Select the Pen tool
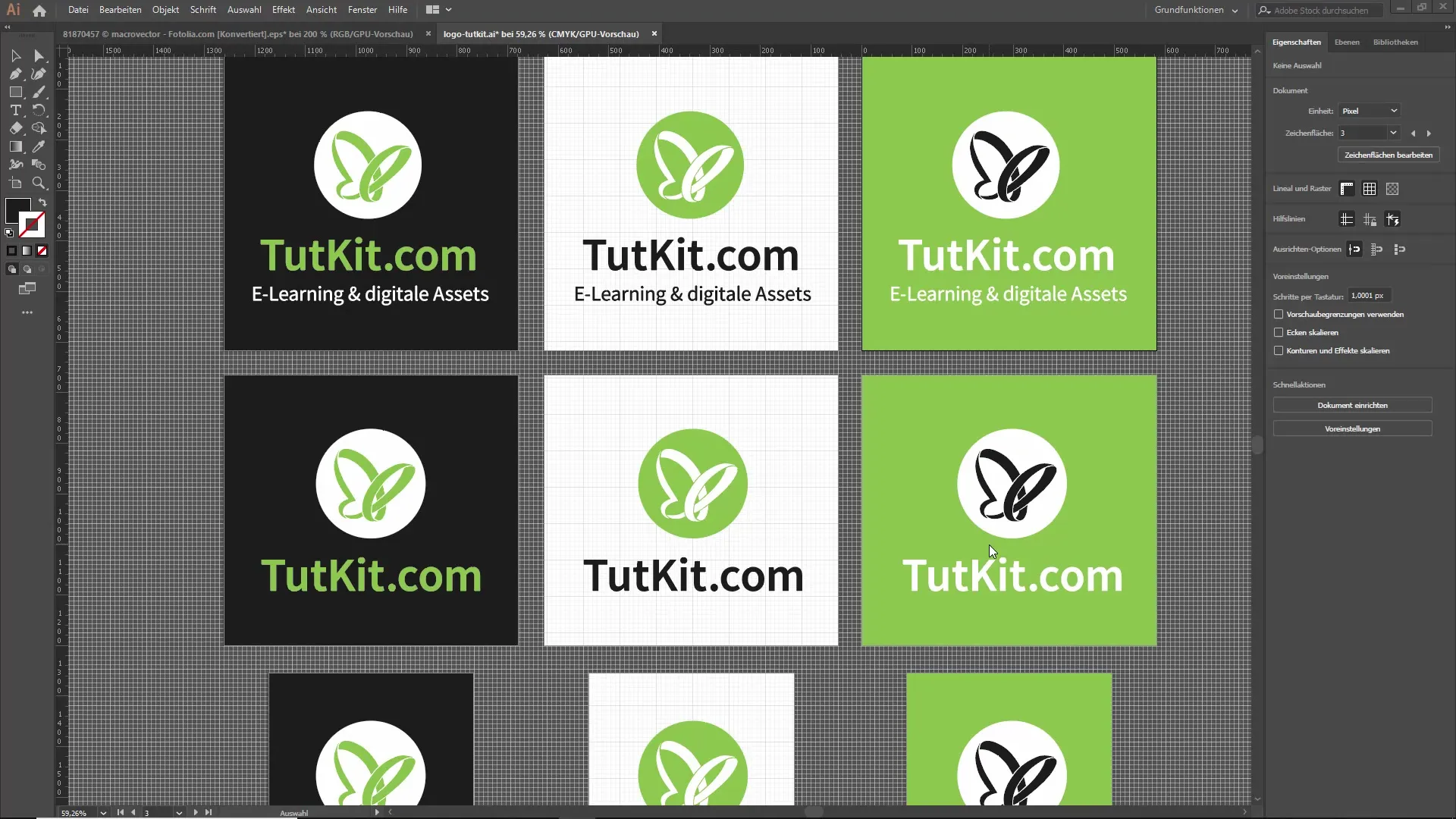Viewport: 1456px width, 819px height. [15, 74]
